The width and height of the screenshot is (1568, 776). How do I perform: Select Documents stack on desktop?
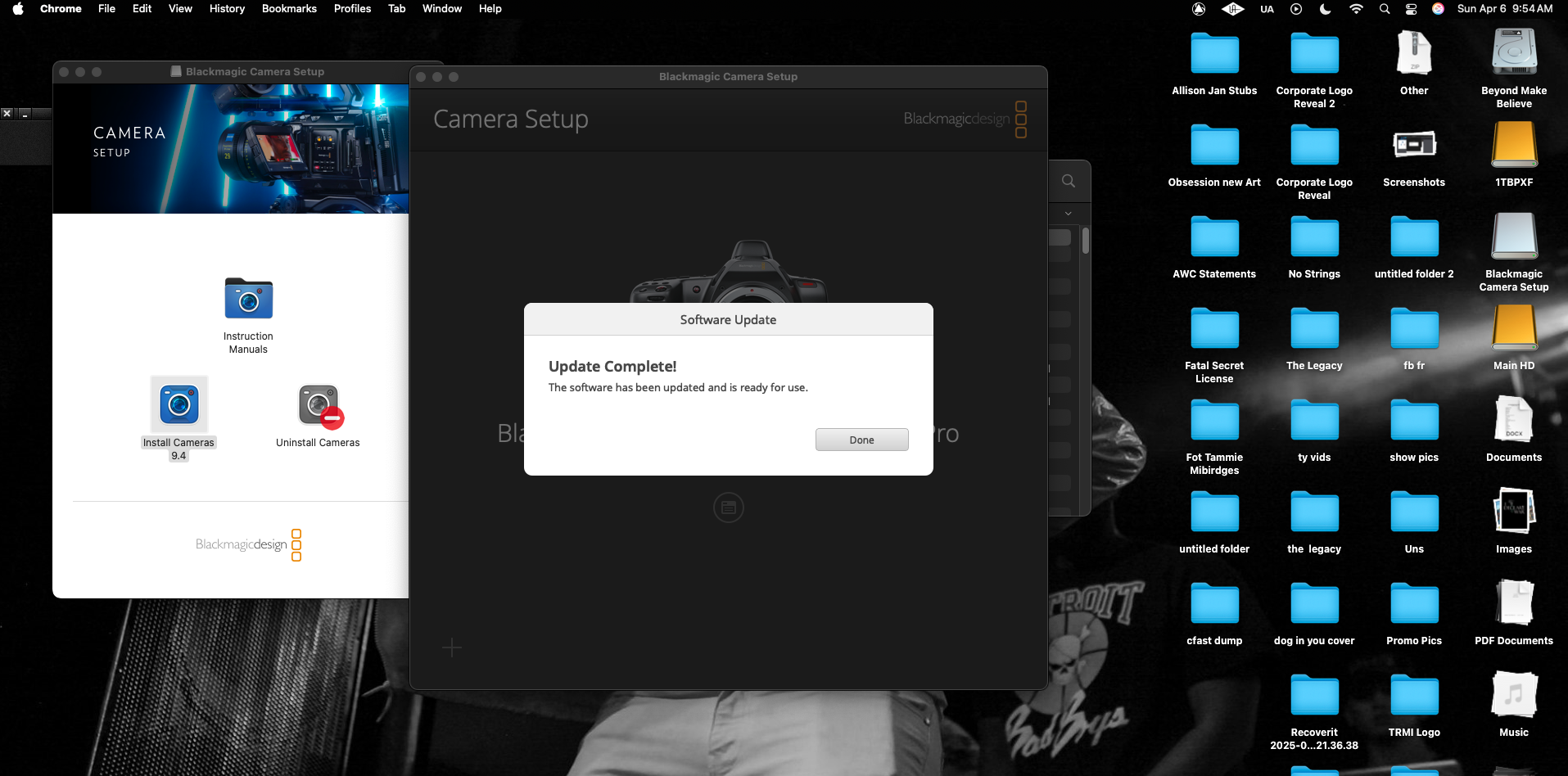click(x=1514, y=420)
